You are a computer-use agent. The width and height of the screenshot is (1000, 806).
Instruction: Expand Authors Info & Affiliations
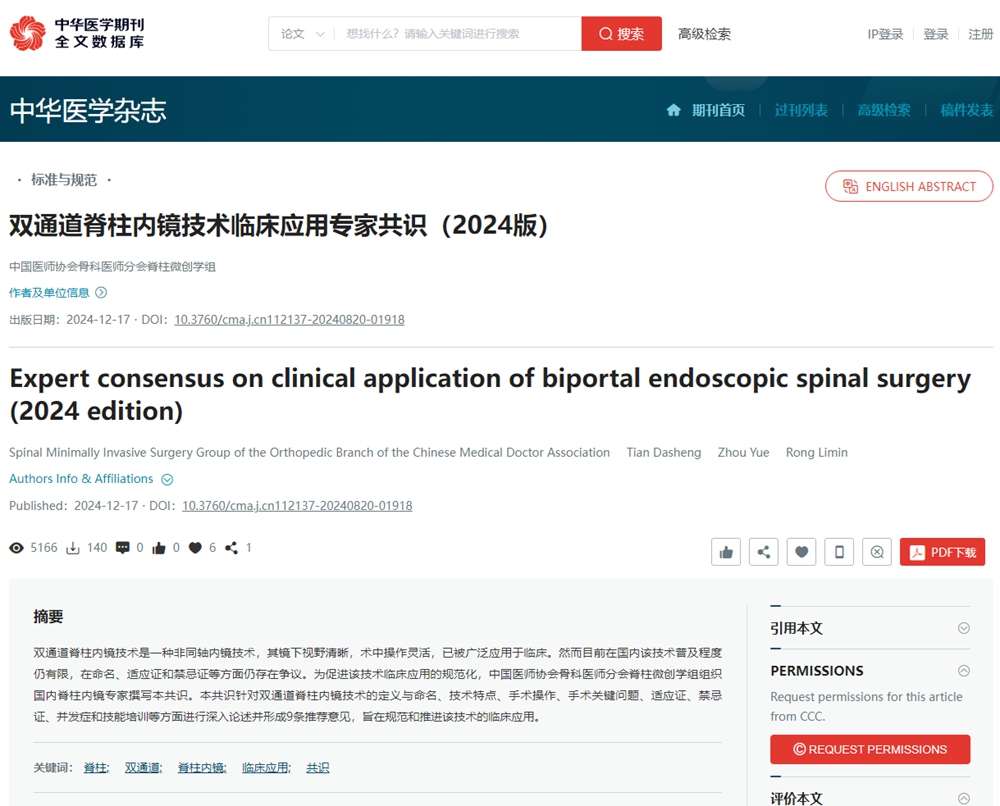(x=91, y=479)
